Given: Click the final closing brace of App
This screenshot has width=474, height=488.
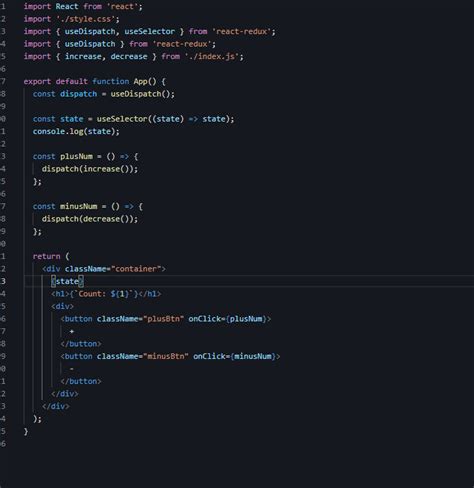Looking at the screenshot, I should point(26,431).
